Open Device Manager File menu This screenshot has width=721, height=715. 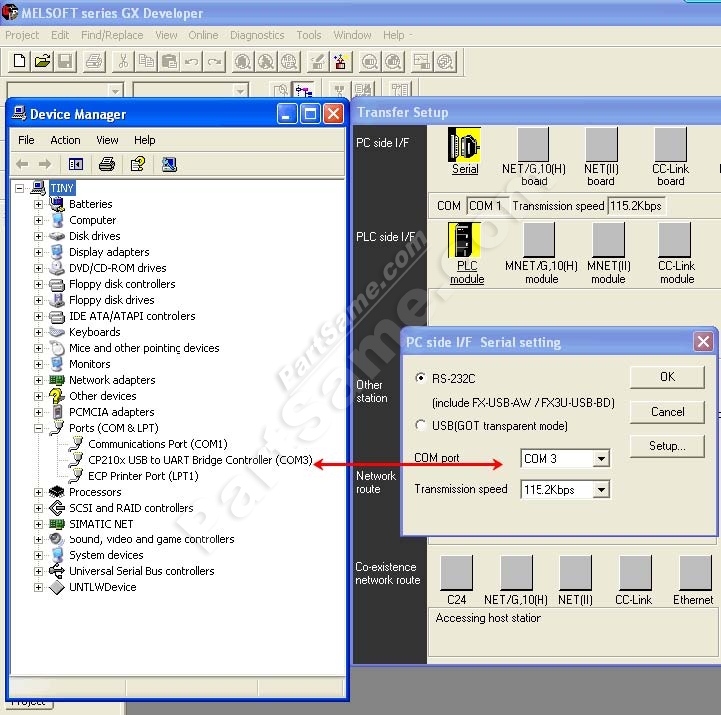26,140
